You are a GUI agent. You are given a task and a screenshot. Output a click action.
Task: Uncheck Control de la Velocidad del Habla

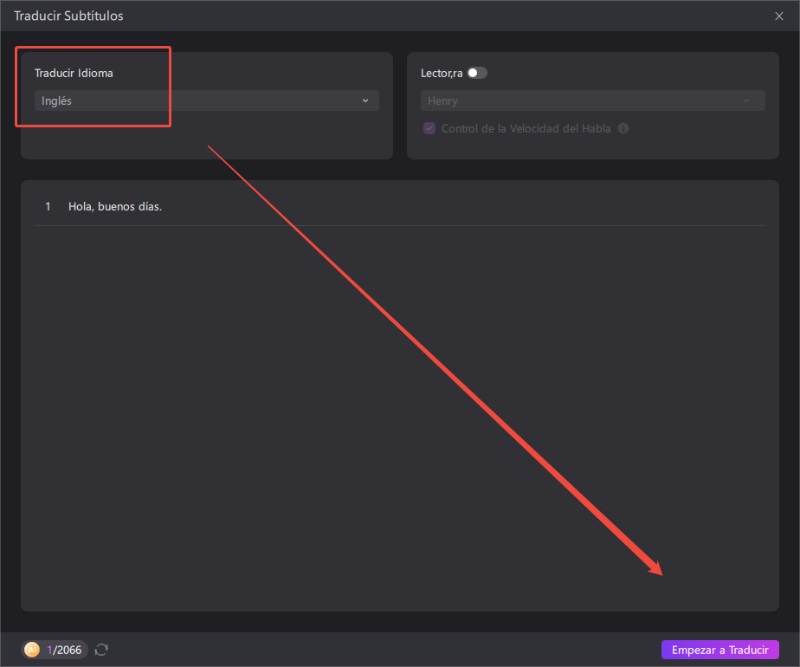(430, 129)
